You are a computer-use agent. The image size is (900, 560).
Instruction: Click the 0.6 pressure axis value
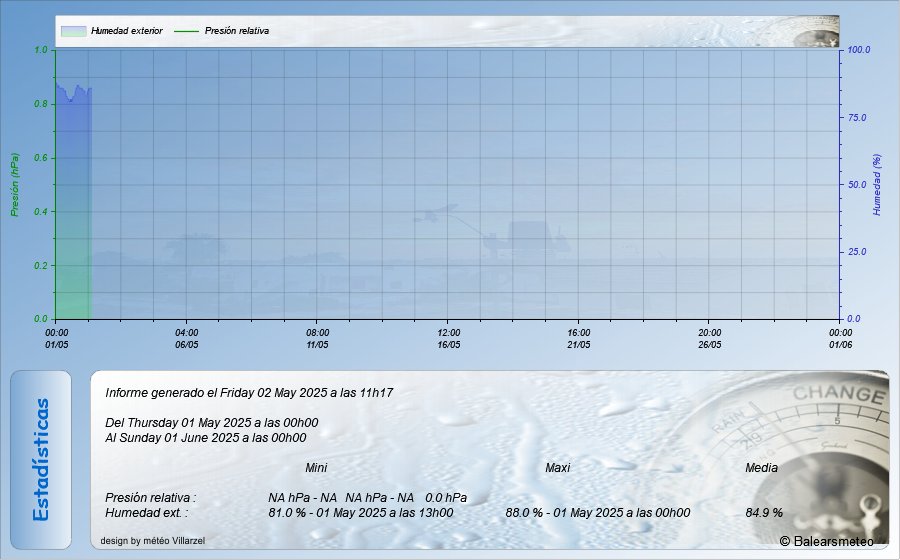(41, 158)
